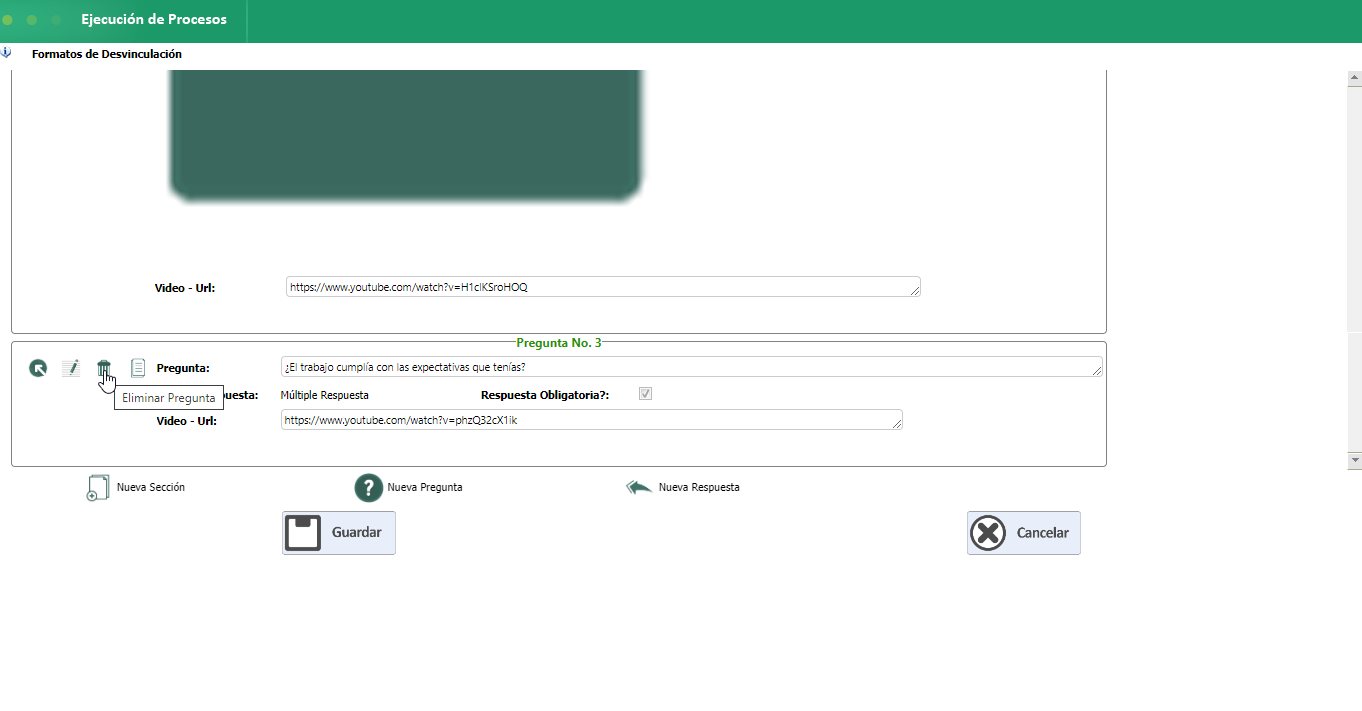The height and width of the screenshot is (711, 1362).
Task: Delete question 3 with the trash icon
Action: (x=103, y=368)
